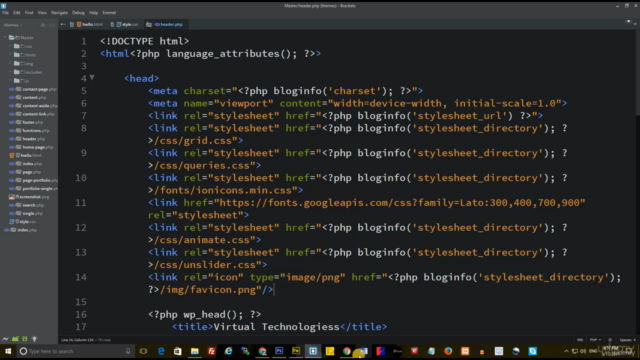
Task: Change the Spaces indentation setting
Action: click(x=627, y=340)
